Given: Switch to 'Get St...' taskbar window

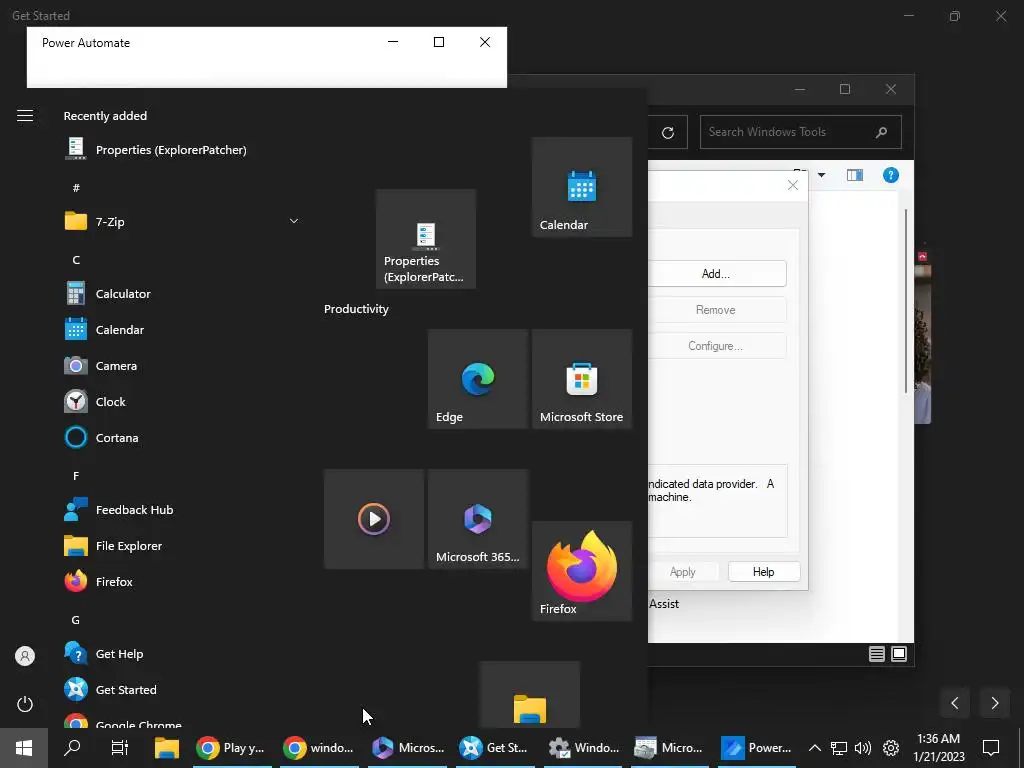Looking at the screenshot, I should tap(495, 748).
